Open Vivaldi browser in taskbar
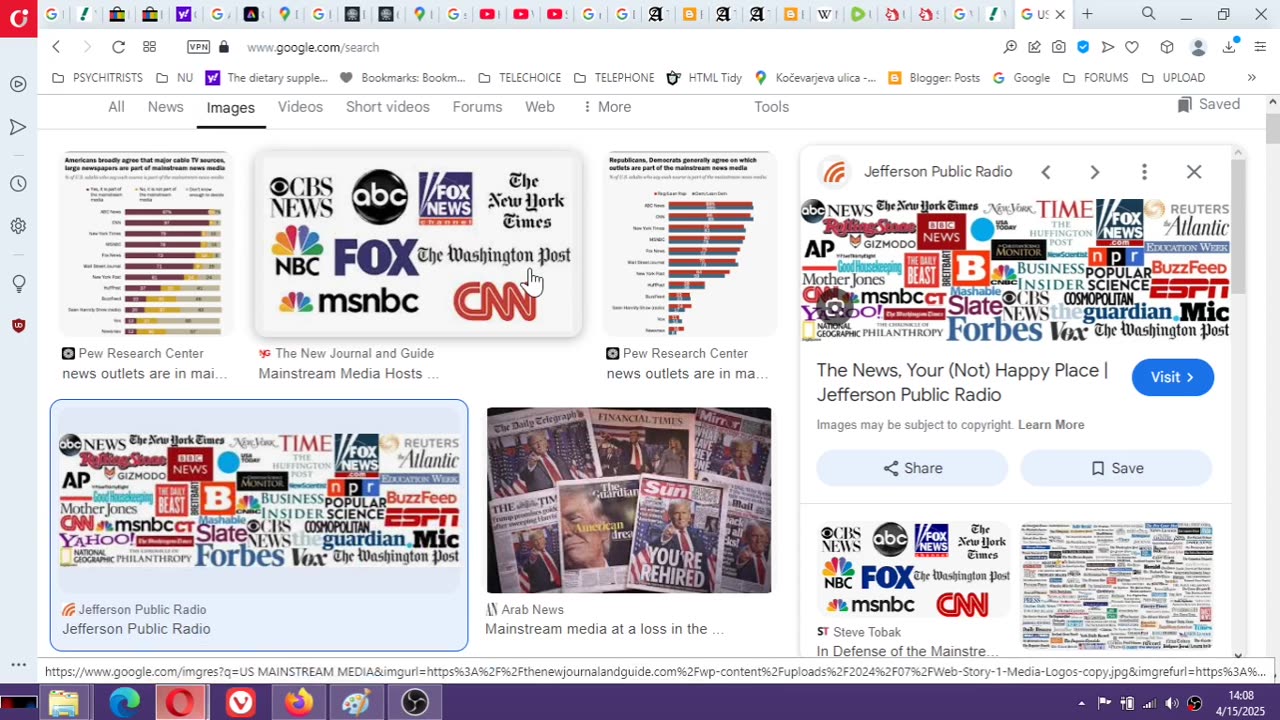This screenshot has width=1280, height=720. click(x=240, y=703)
